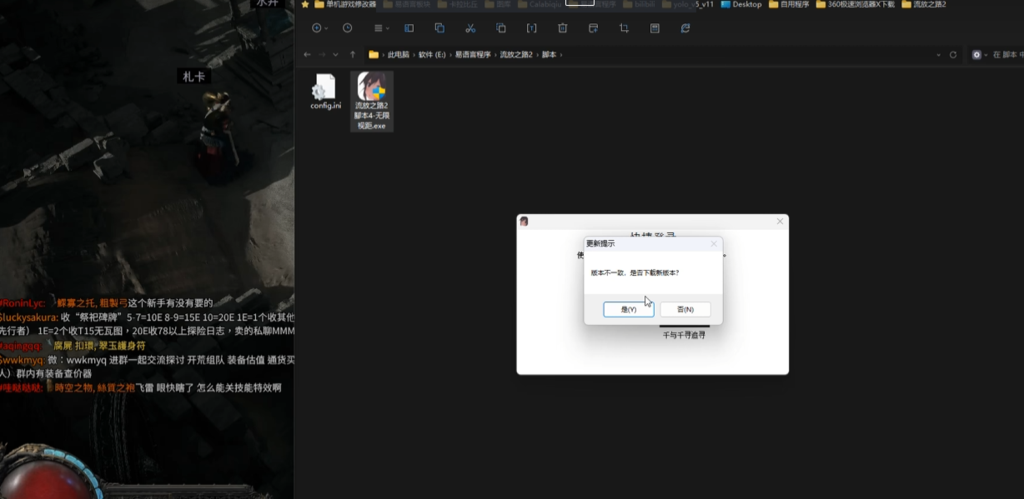The width and height of the screenshot is (1024, 499).
Task: Click the crop-shaped icon in toolbar
Action: tap(624, 28)
